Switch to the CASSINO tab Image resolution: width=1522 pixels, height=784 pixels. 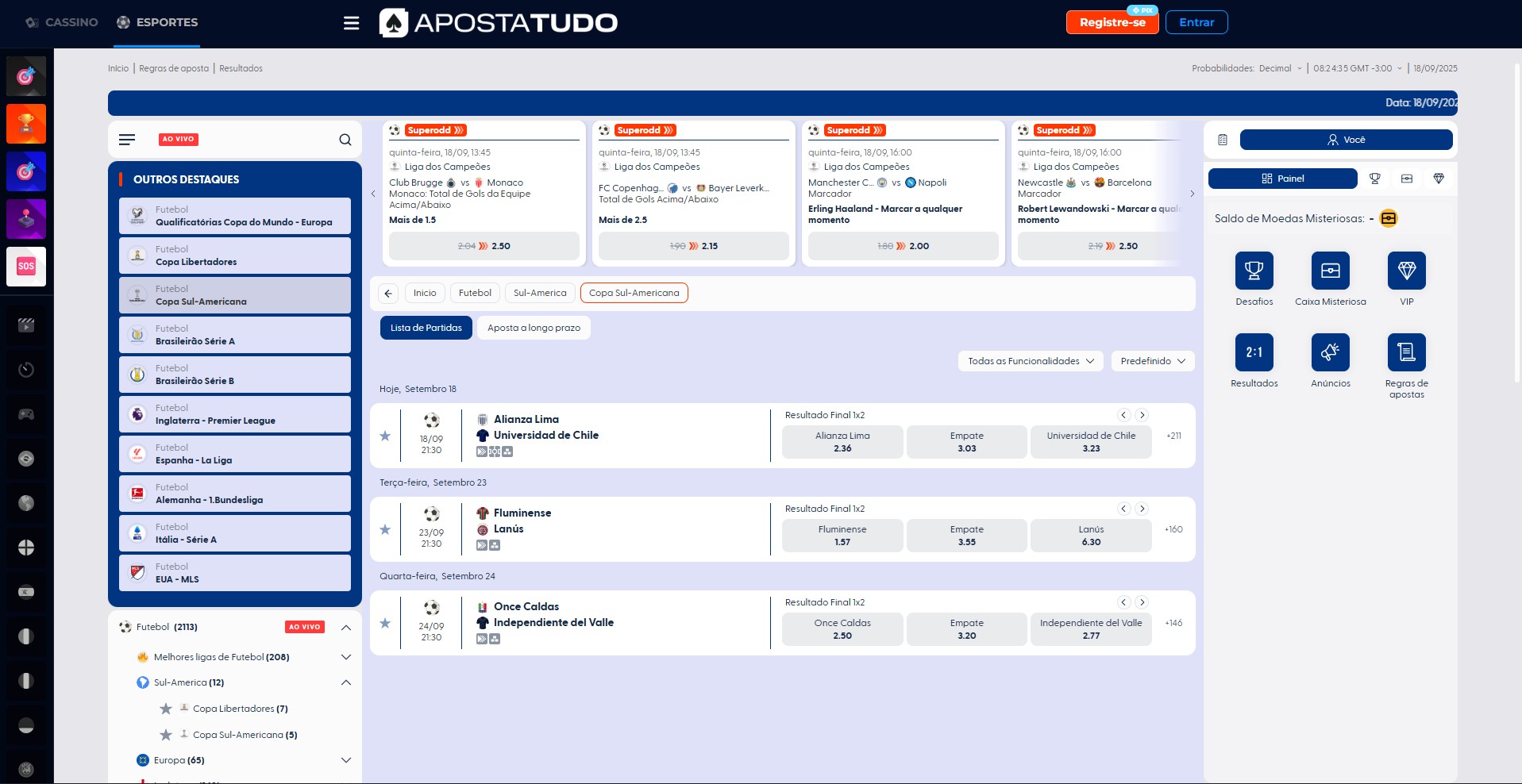coord(62,22)
